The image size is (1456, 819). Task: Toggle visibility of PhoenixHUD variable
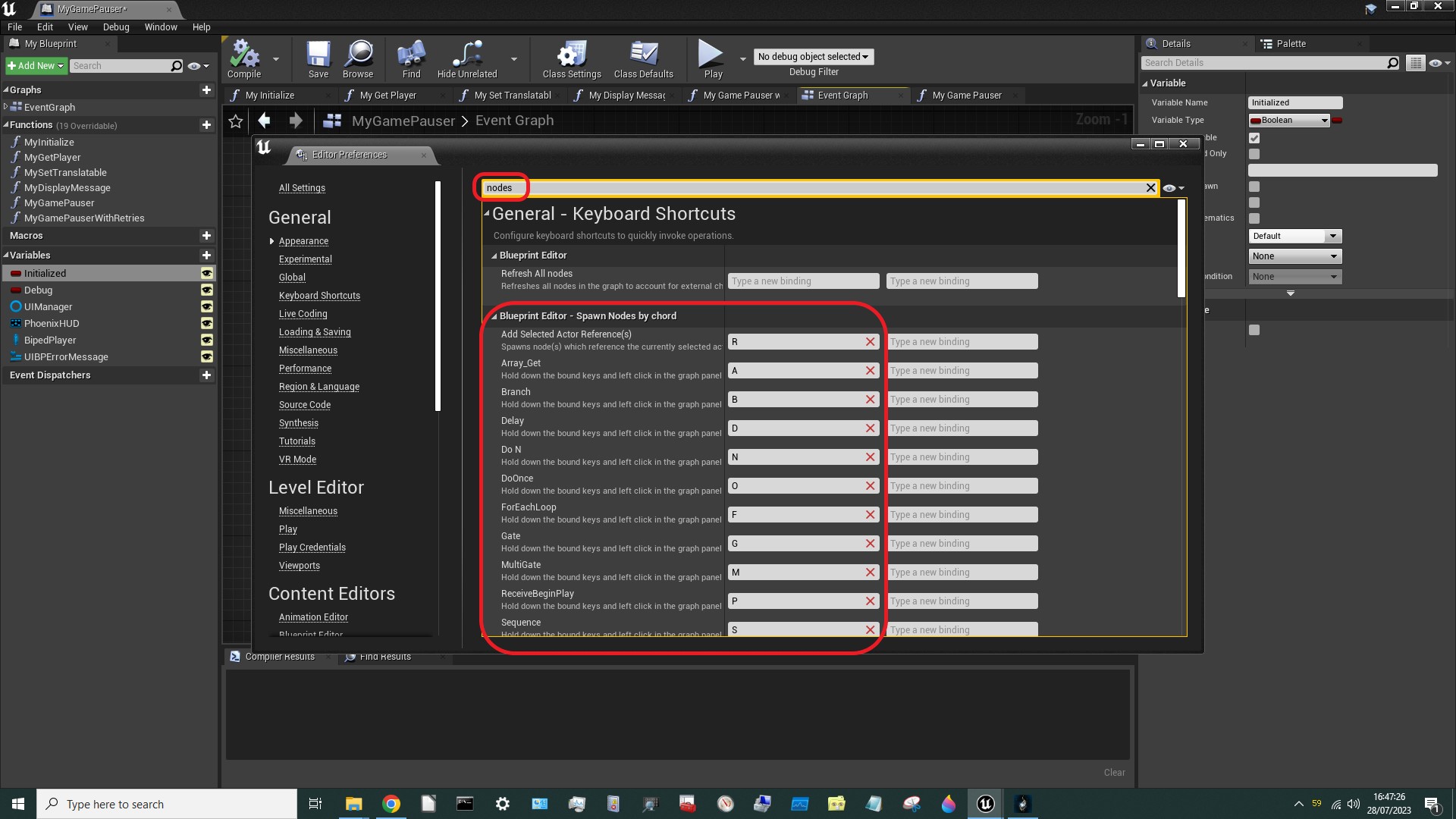pyautogui.click(x=206, y=323)
